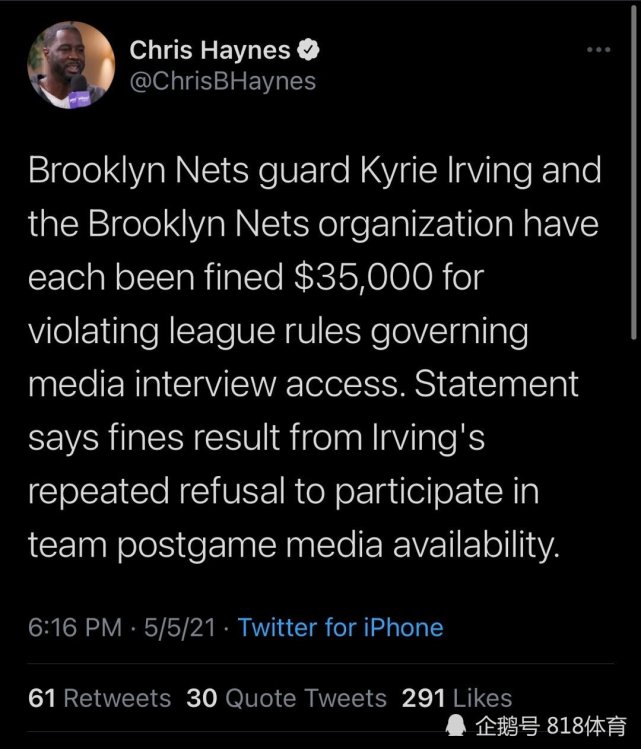
Task: Click the 6:16 PM timestamp
Action: tap(74, 628)
